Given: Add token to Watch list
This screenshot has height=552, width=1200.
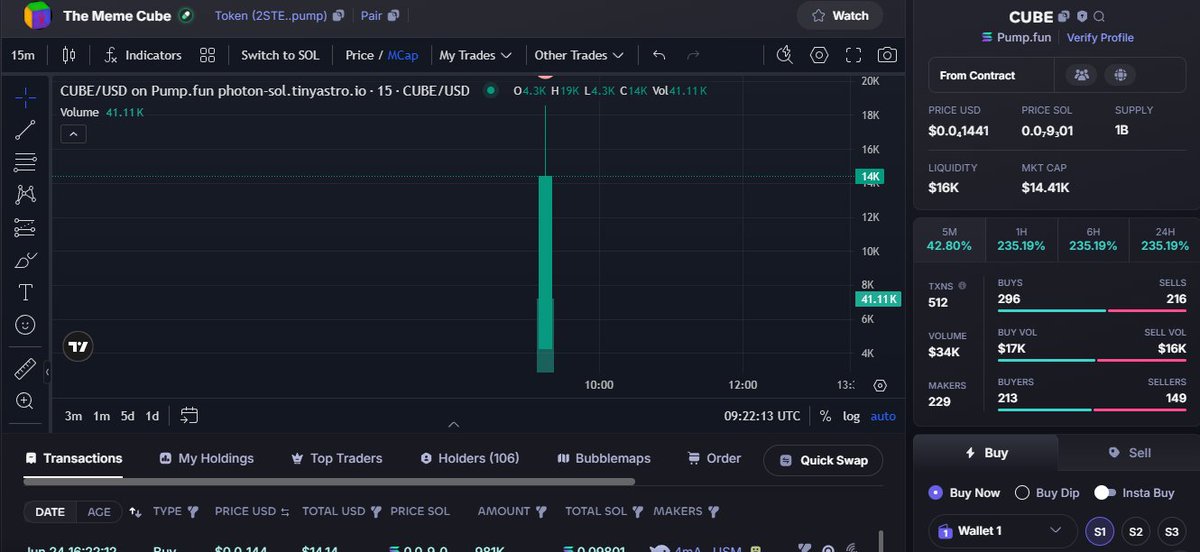Looking at the screenshot, I should pyautogui.click(x=840, y=15).
